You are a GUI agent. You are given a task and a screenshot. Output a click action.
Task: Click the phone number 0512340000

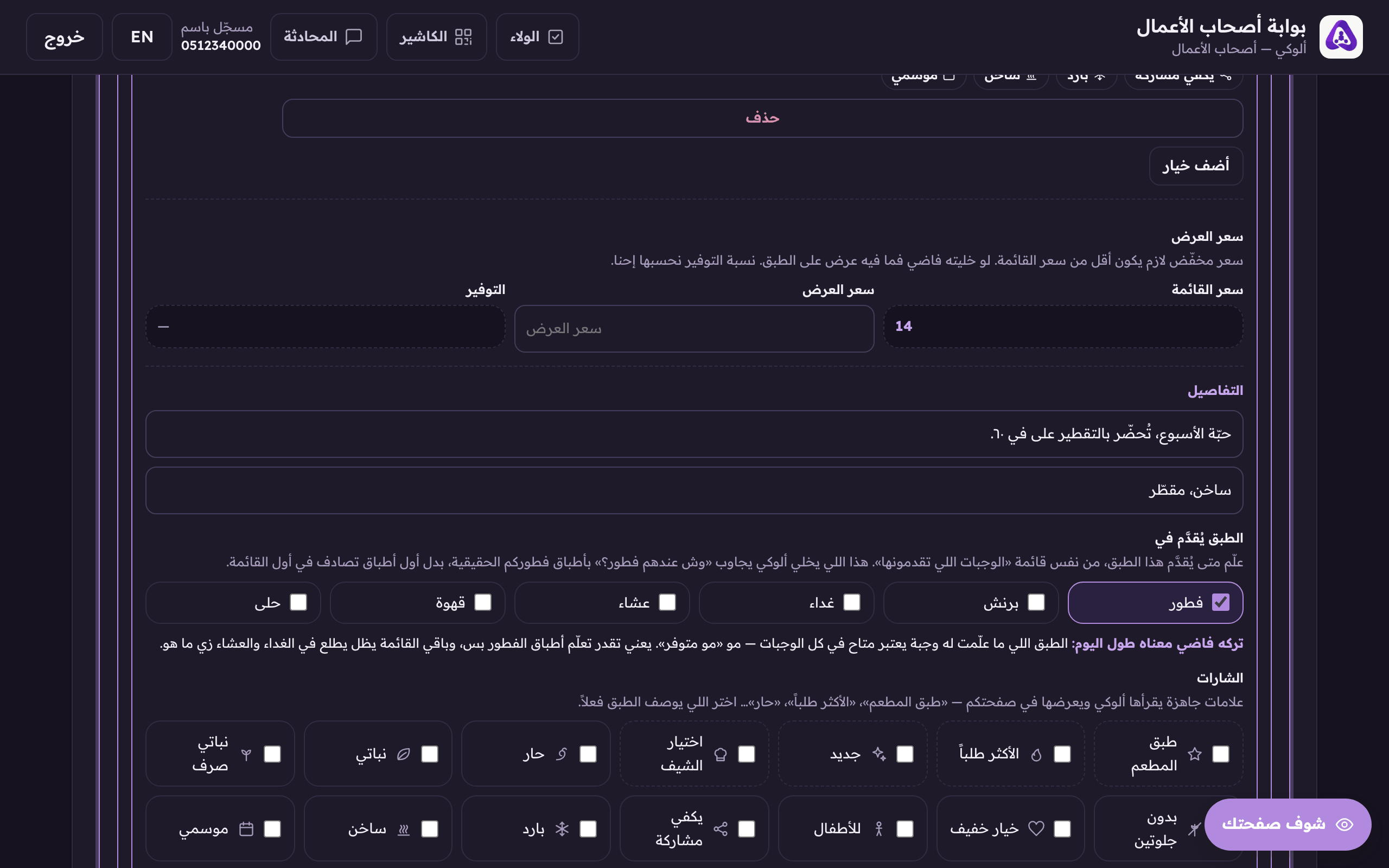pos(221,46)
